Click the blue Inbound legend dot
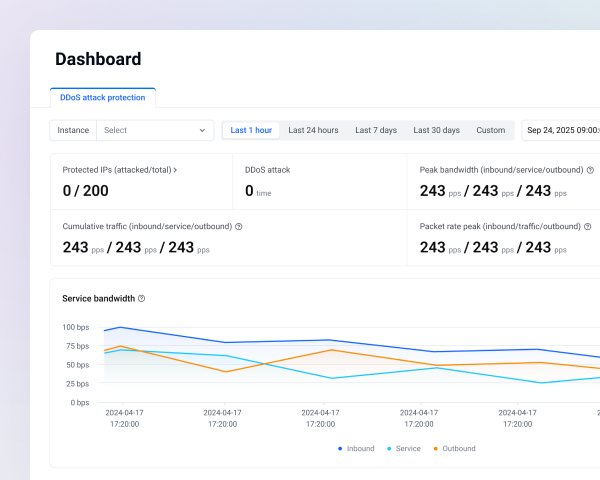The height and width of the screenshot is (480, 600). (x=340, y=449)
